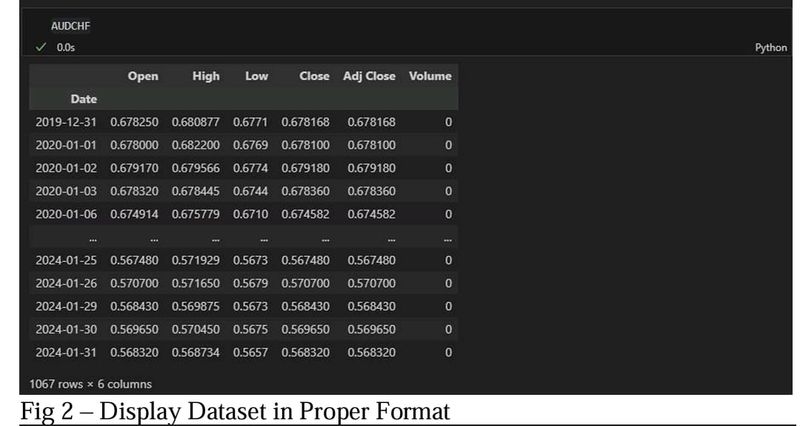Click the Open value 0.679170
Viewport: 800px width, 426px height.
coord(134,168)
